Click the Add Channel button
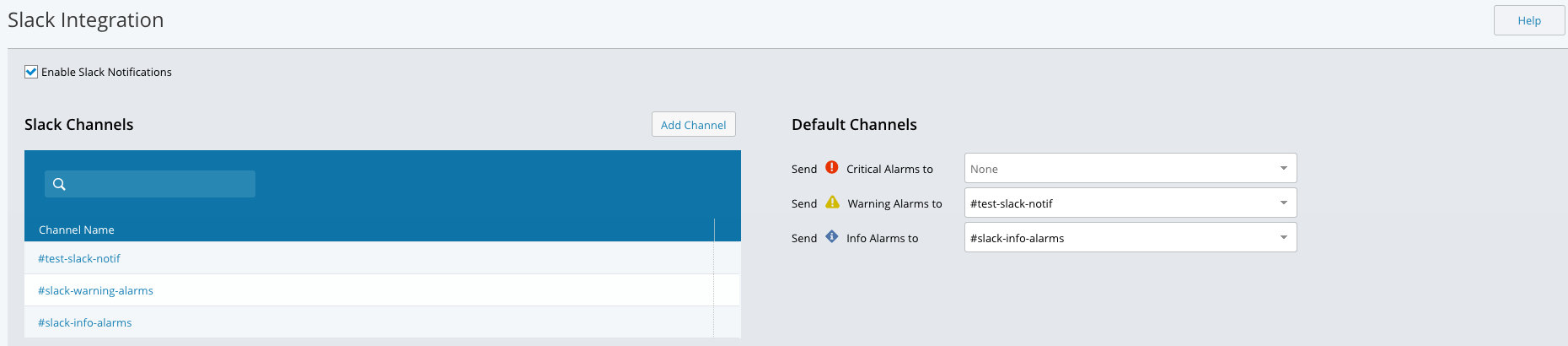The height and width of the screenshot is (346, 1568). (x=694, y=124)
